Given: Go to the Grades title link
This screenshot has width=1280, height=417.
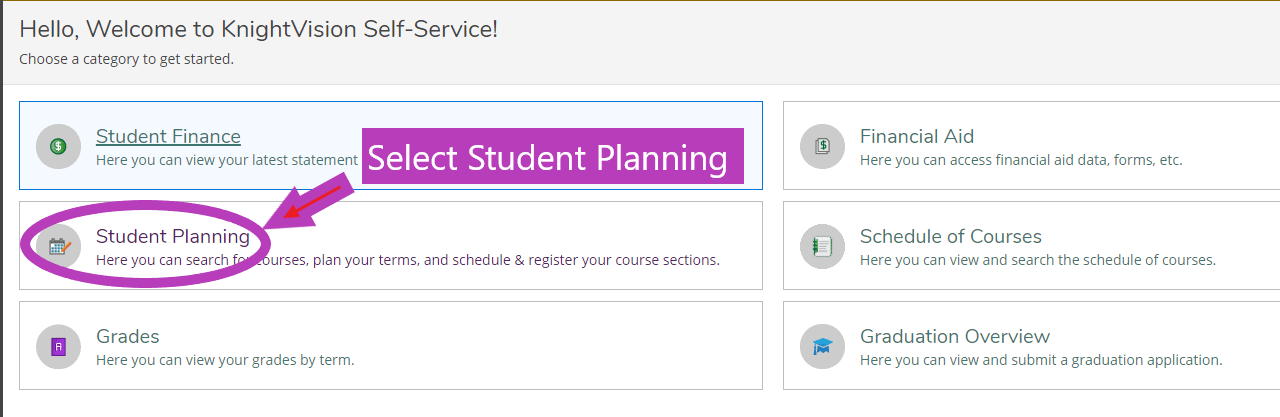Looking at the screenshot, I should point(128,336).
